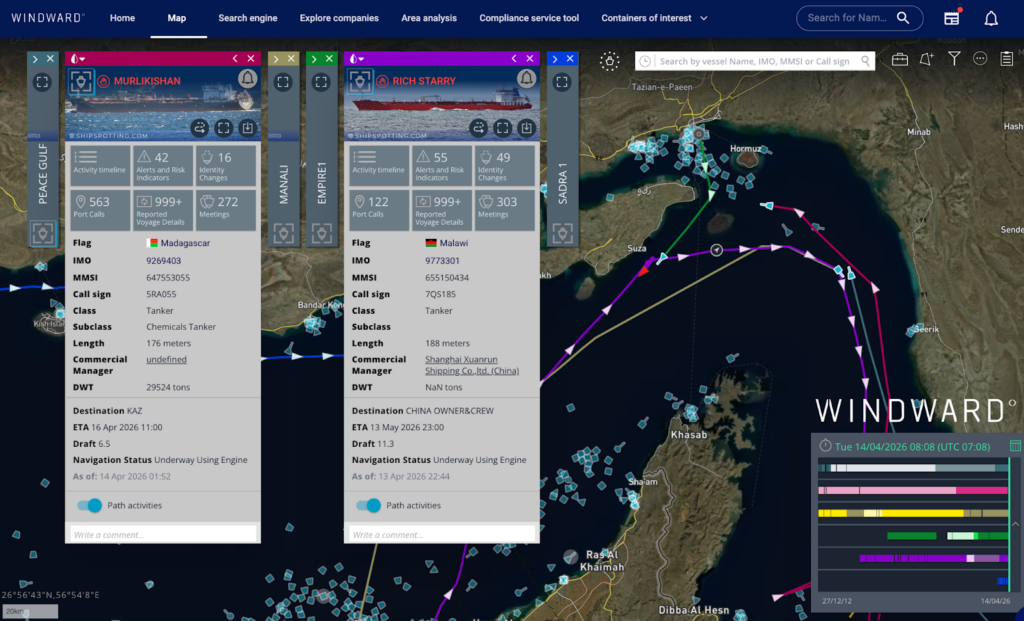Image resolution: width=1024 pixels, height=621 pixels.
Task: Click the clipboard report icon near the filter
Action: coord(1005,58)
